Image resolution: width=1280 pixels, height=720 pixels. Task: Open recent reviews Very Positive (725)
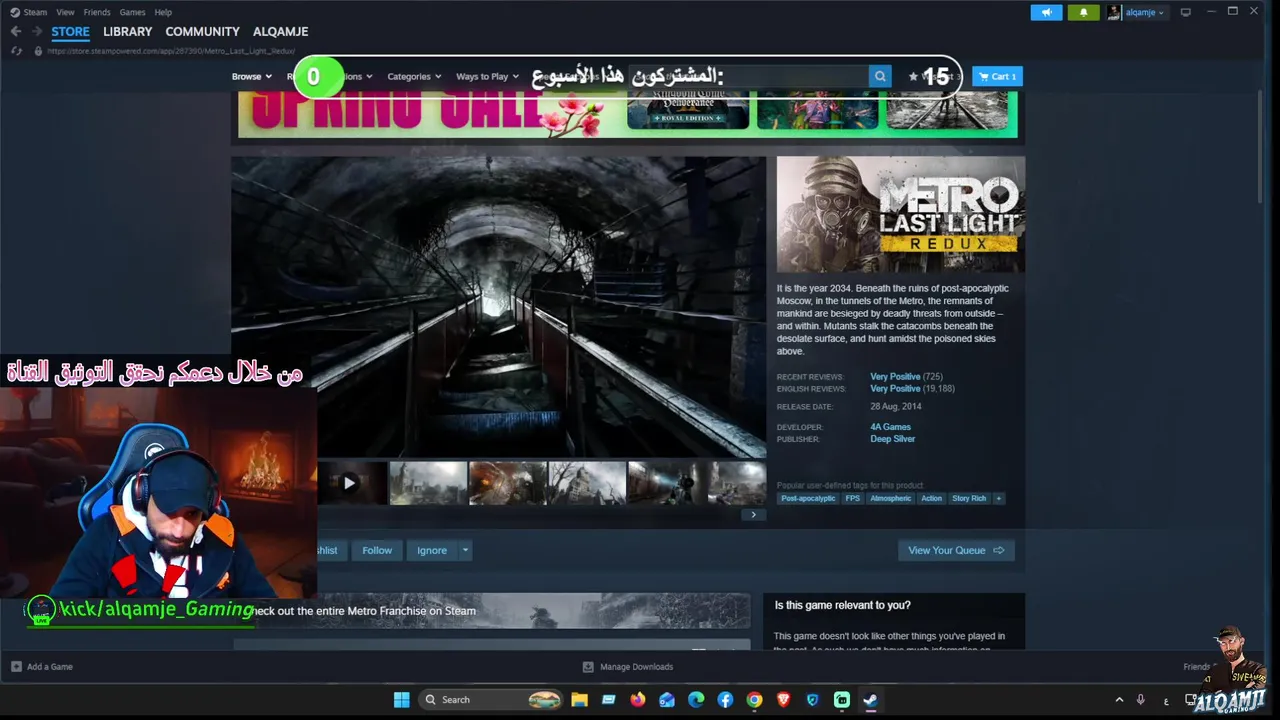tap(906, 377)
